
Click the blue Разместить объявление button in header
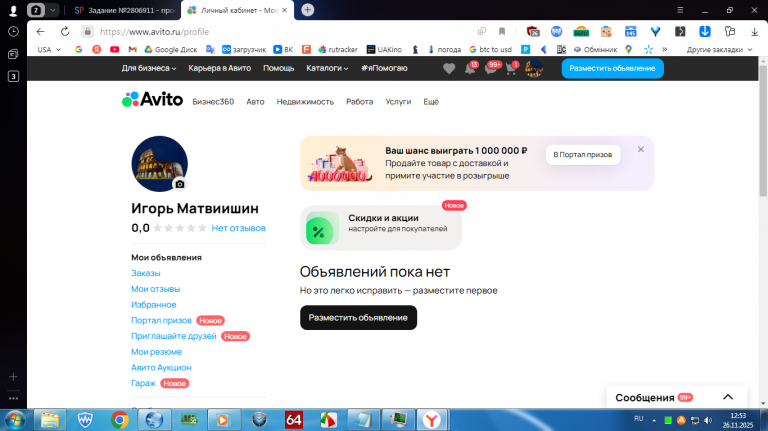[x=612, y=68]
